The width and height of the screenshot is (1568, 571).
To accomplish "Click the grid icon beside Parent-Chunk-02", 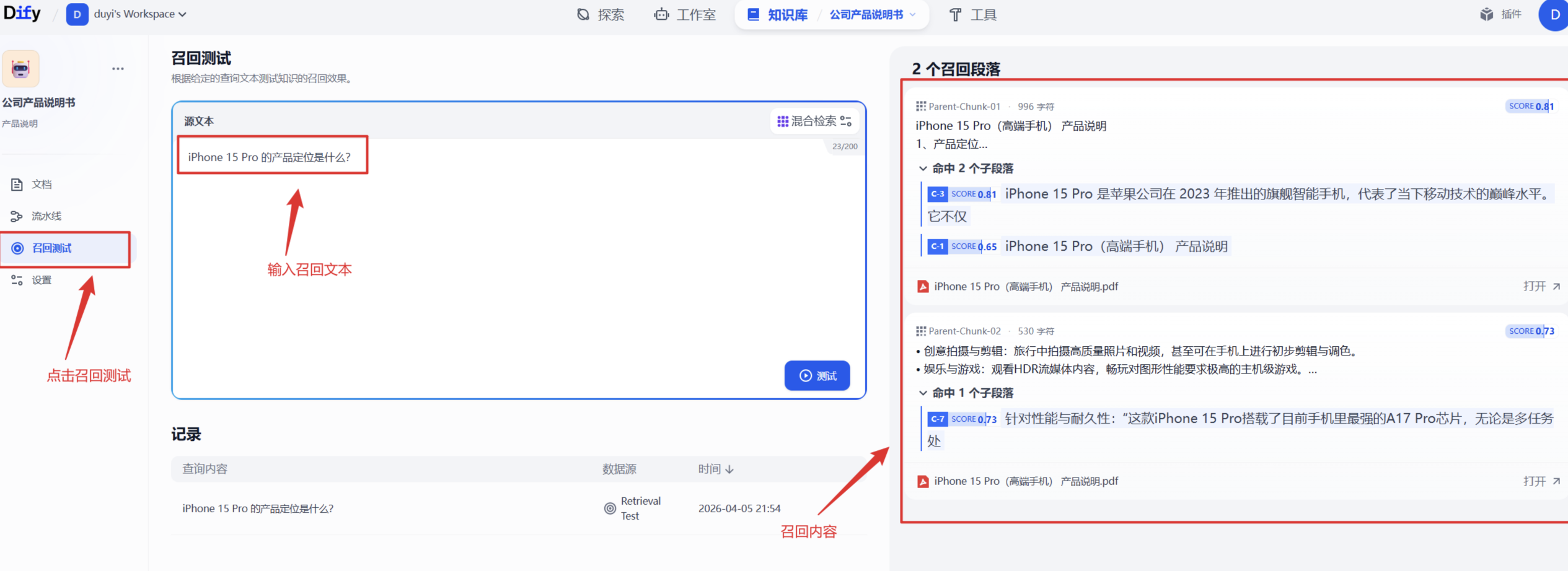I will 921,331.
